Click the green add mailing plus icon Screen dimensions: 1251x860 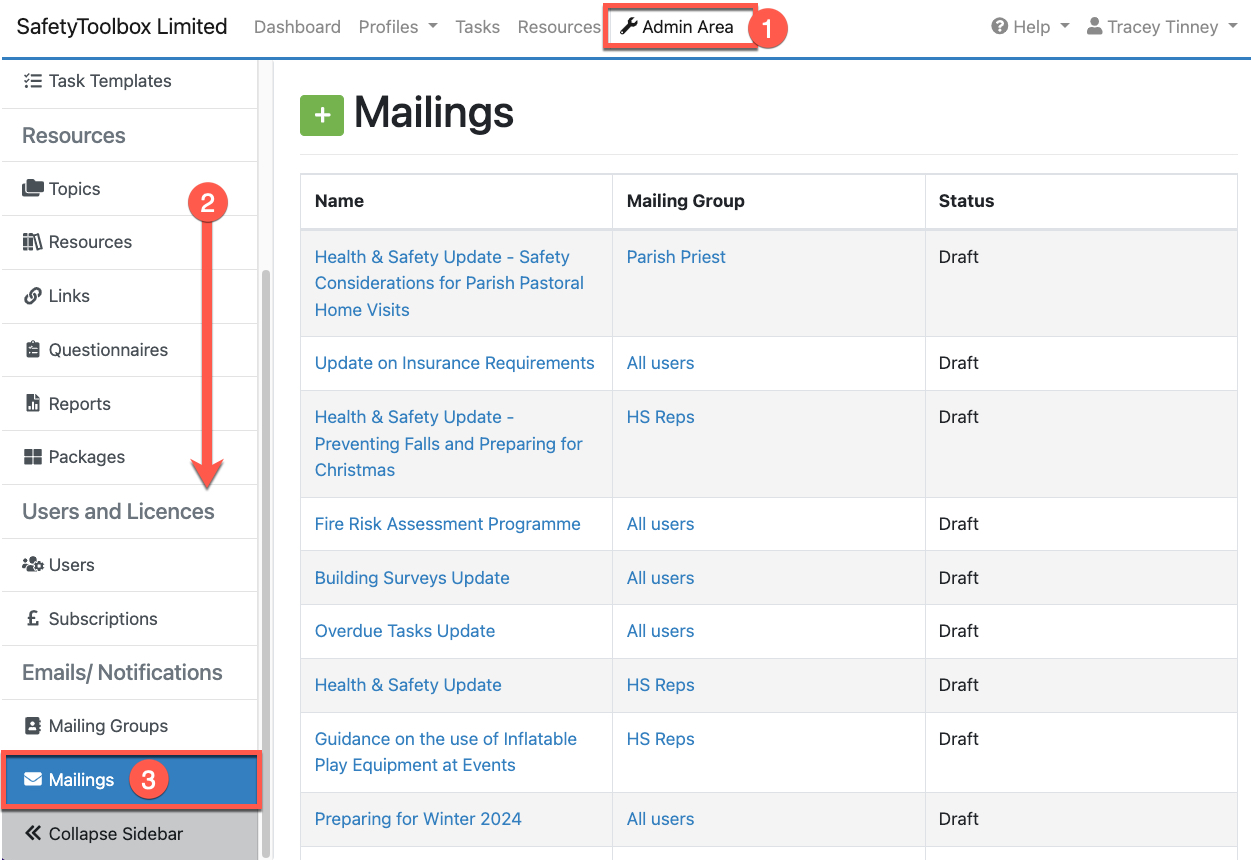(321, 115)
